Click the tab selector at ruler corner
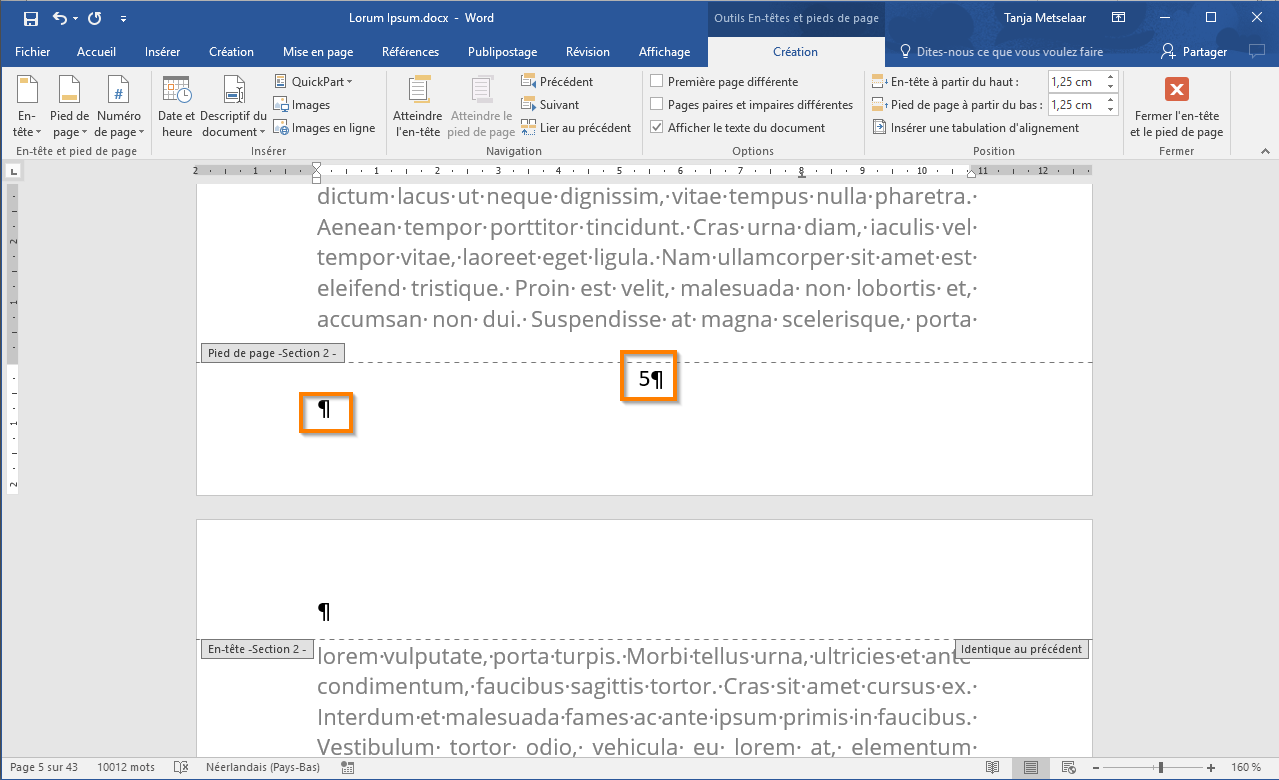Viewport: 1279px width, 780px height. coord(12,172)
